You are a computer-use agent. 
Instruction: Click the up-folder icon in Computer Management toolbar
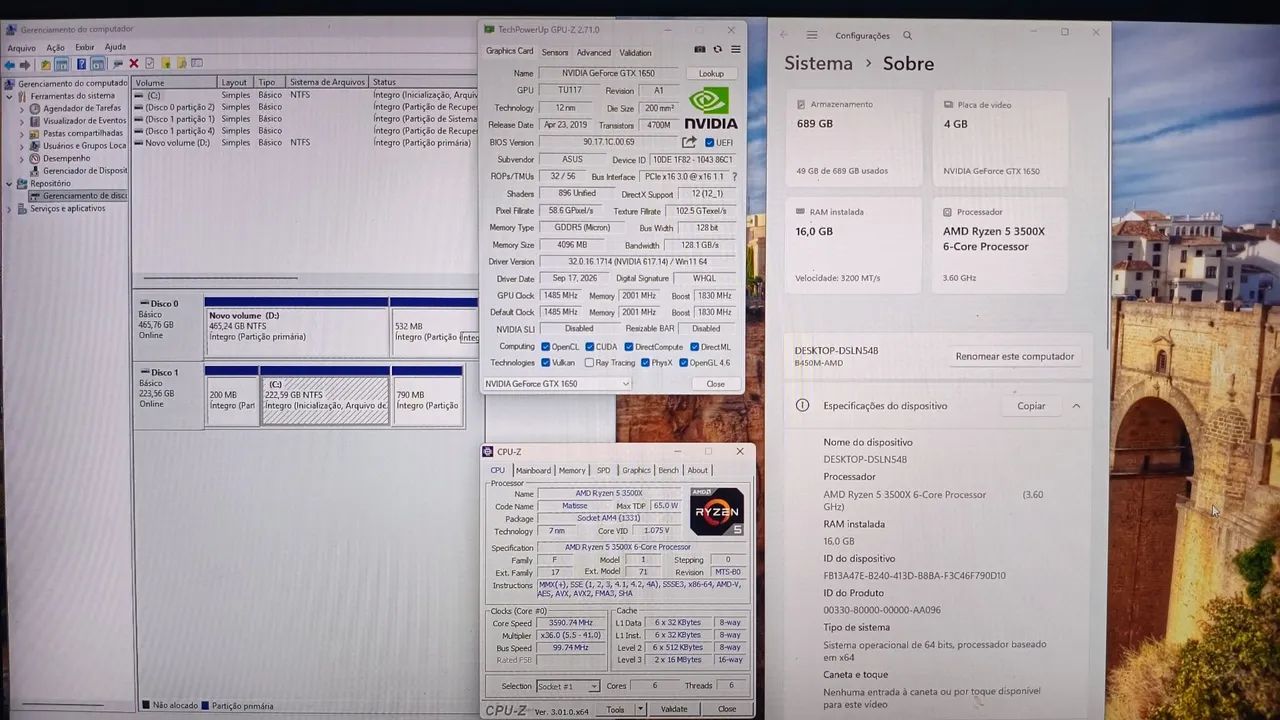coord(45,64)
